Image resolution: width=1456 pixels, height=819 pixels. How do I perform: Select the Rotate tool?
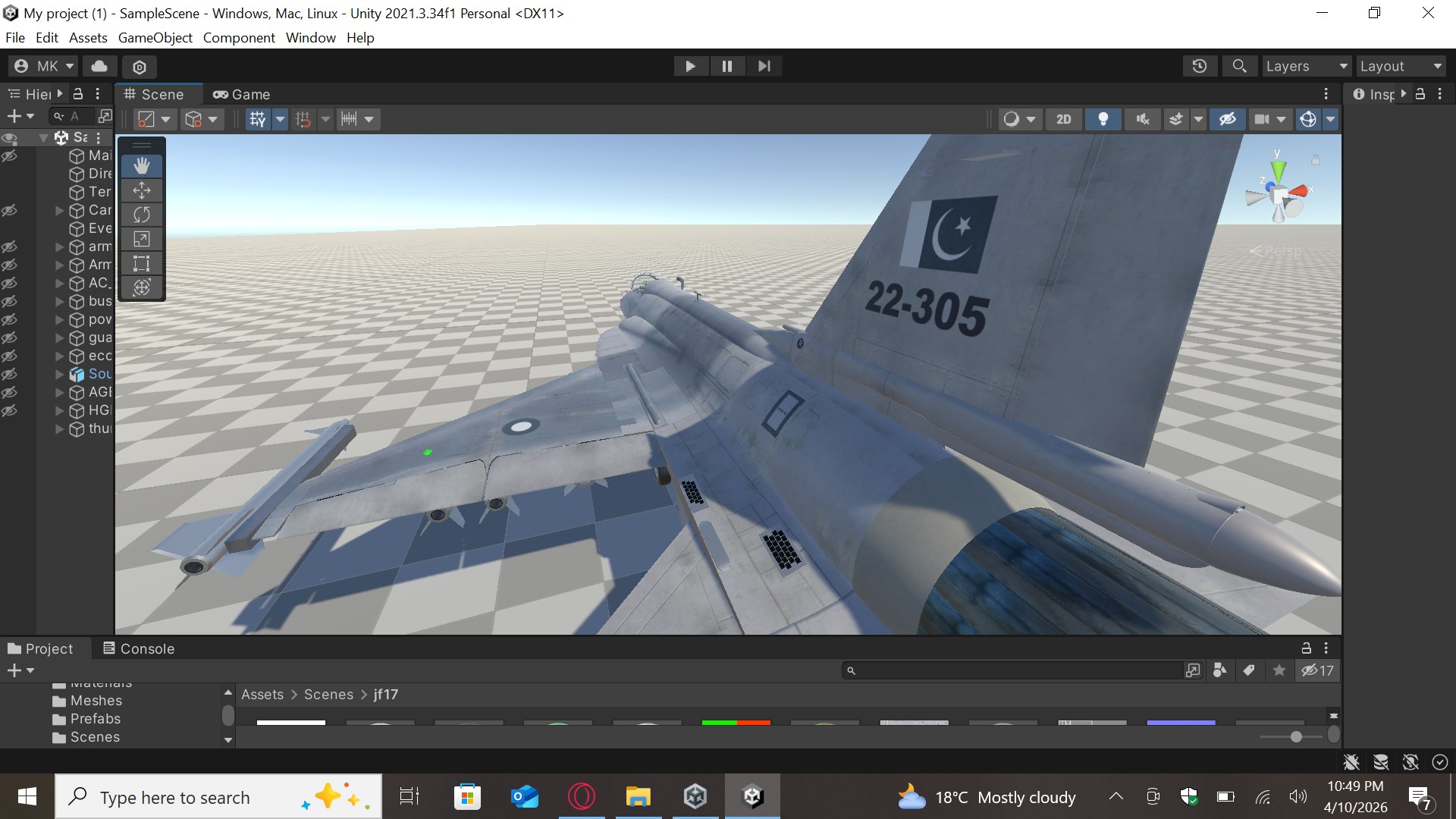pos(142,215)
